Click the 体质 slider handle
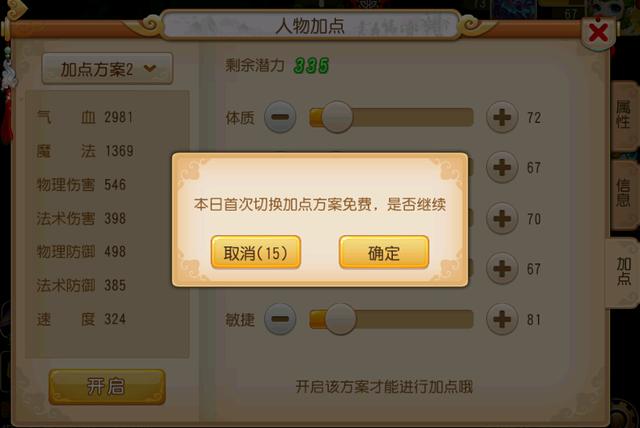 click(337, 118)
